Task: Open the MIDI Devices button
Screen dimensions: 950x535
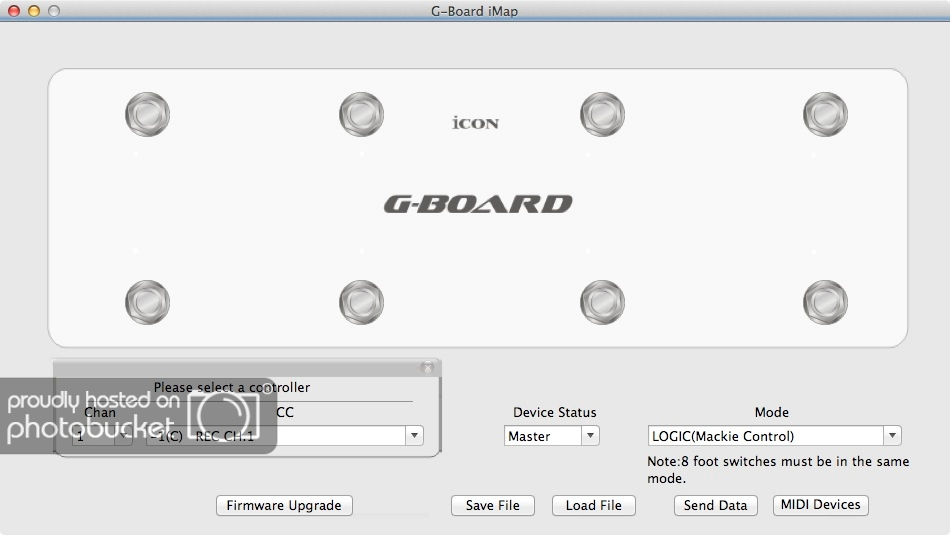Action: pyautogui.click(x=820, y=505)
